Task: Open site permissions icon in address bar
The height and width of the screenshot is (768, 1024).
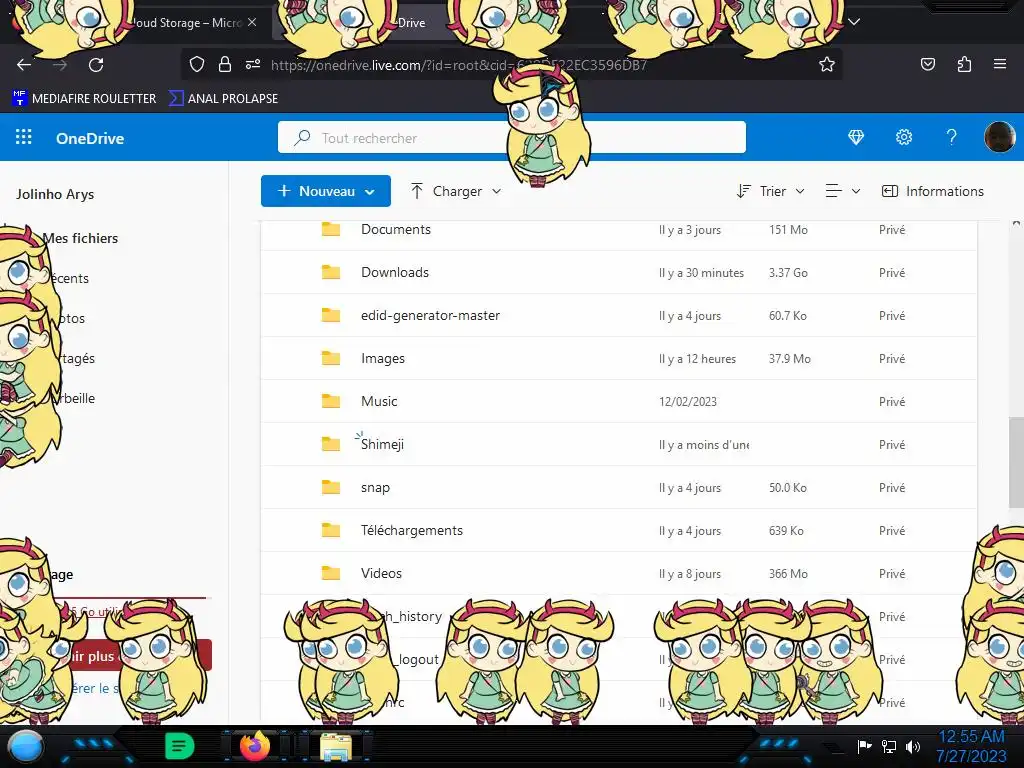Action: (x=253, y=64)
